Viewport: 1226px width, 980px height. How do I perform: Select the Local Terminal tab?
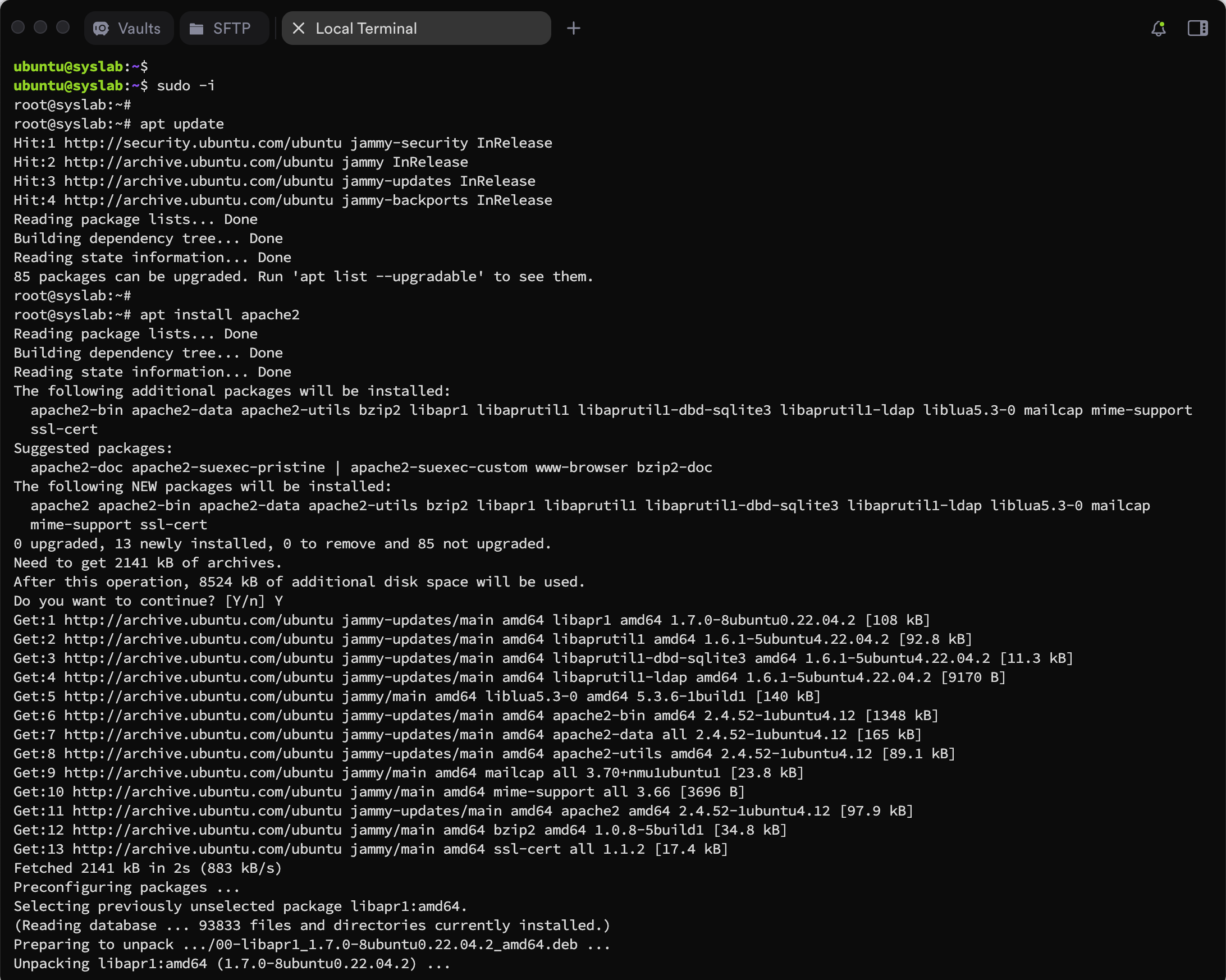point(417,29)
